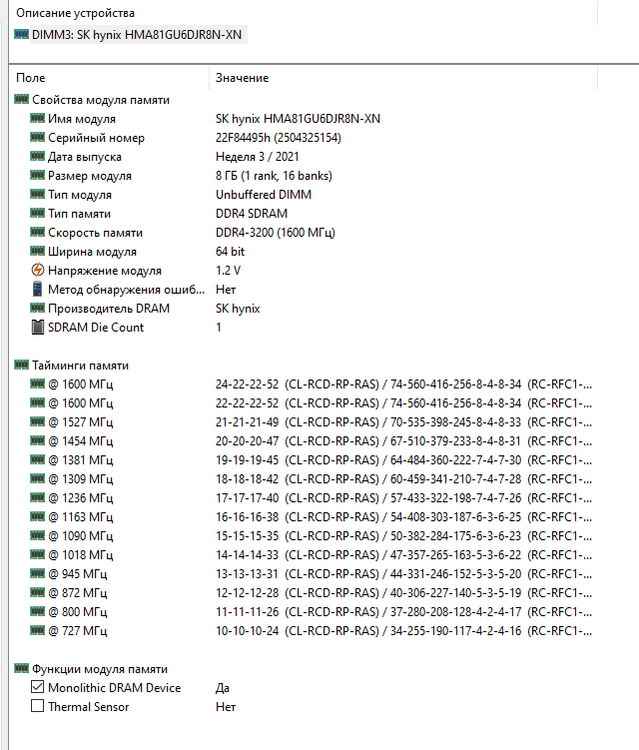Select the Имя модуля field label

click(82, 119)
